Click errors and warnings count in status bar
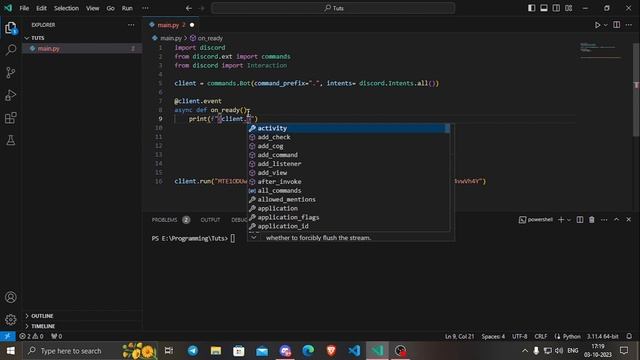This screenshot has width=640, height=360. tap(31, 336)
